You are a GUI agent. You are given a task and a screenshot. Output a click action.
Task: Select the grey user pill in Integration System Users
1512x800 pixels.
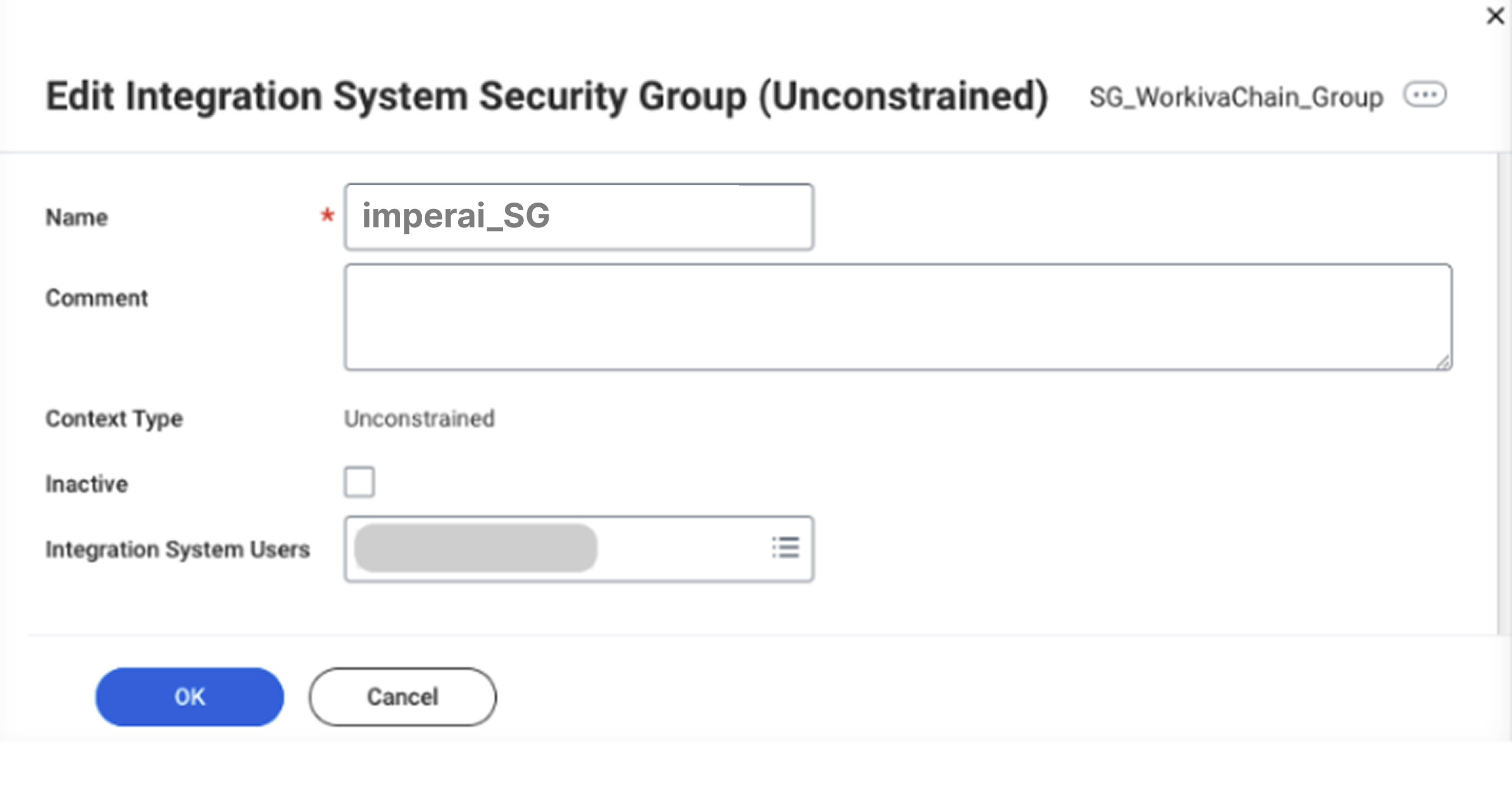(475, 548)
